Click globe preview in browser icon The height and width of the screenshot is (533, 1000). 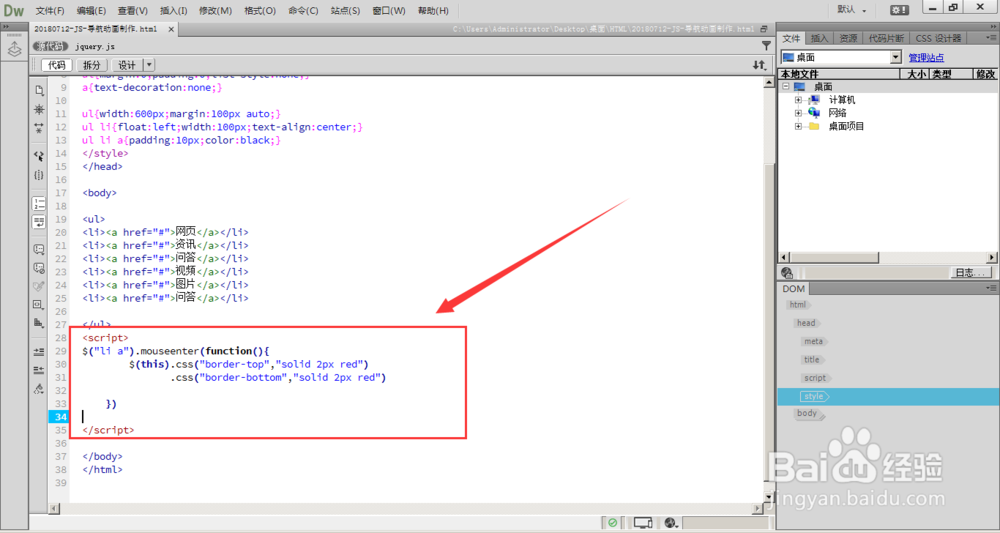click(x=670, y=523)
